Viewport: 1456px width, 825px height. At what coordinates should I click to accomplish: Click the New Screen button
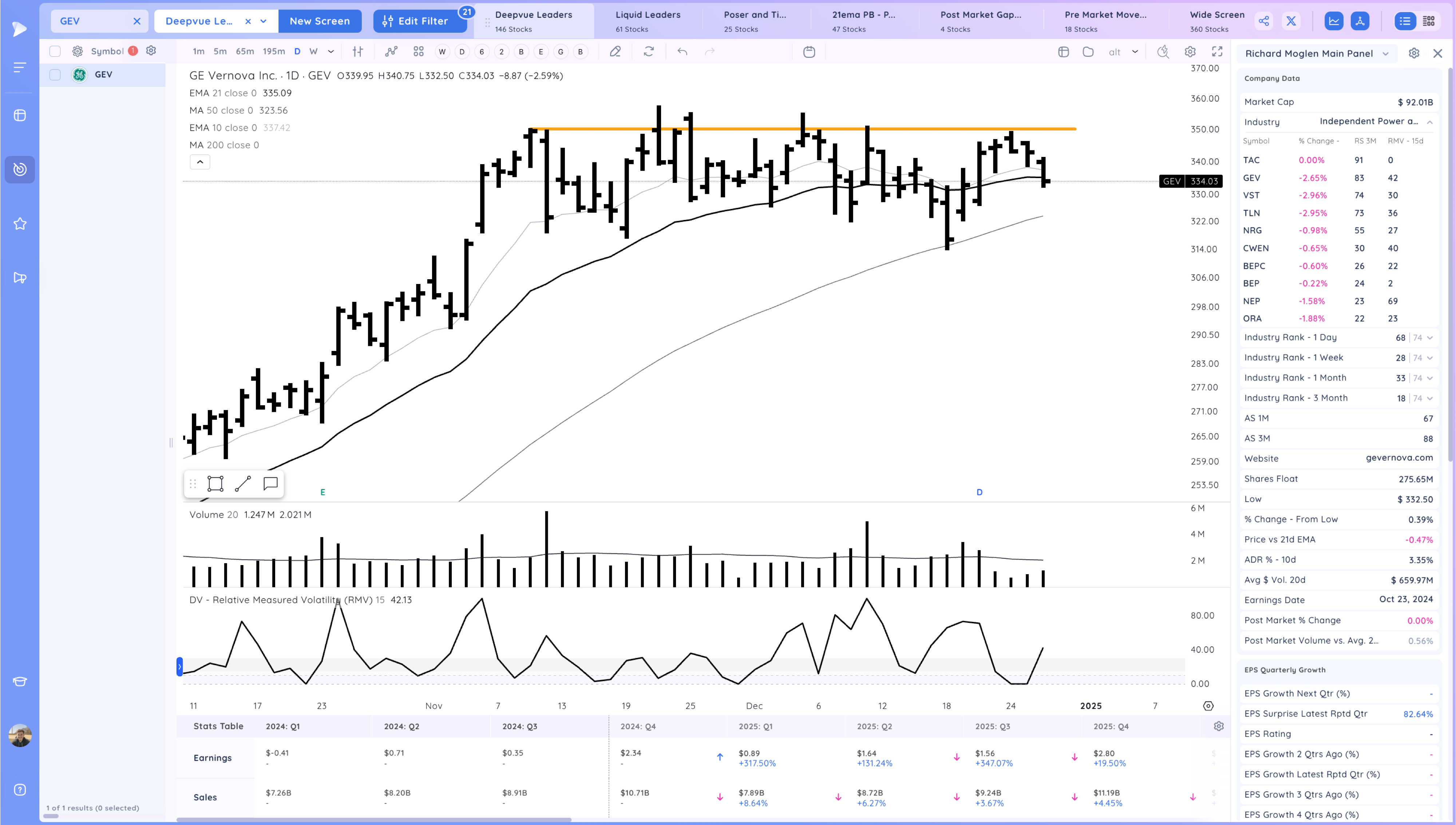(x=319, y=21)
